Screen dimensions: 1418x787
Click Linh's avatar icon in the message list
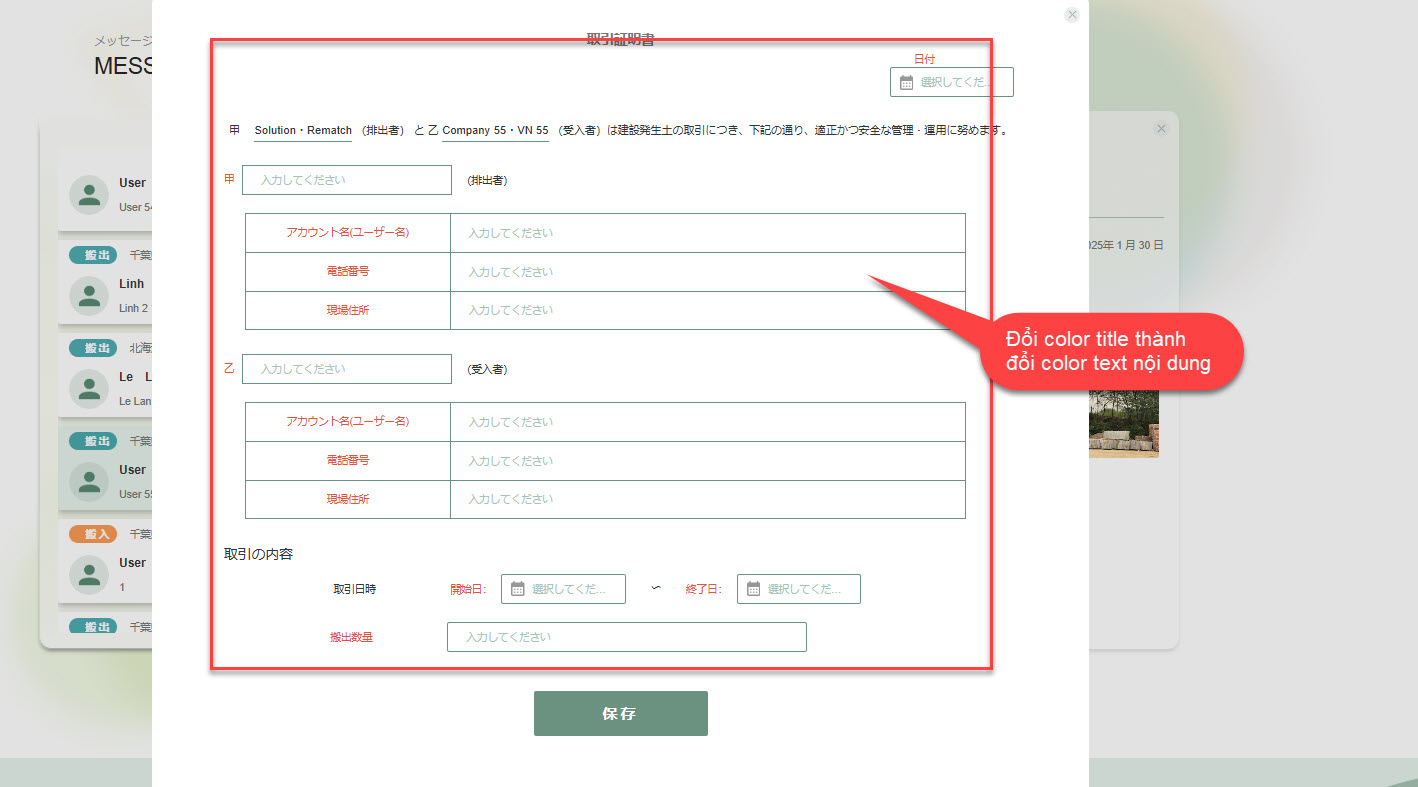pyautogui.click(x=90, y=295)
